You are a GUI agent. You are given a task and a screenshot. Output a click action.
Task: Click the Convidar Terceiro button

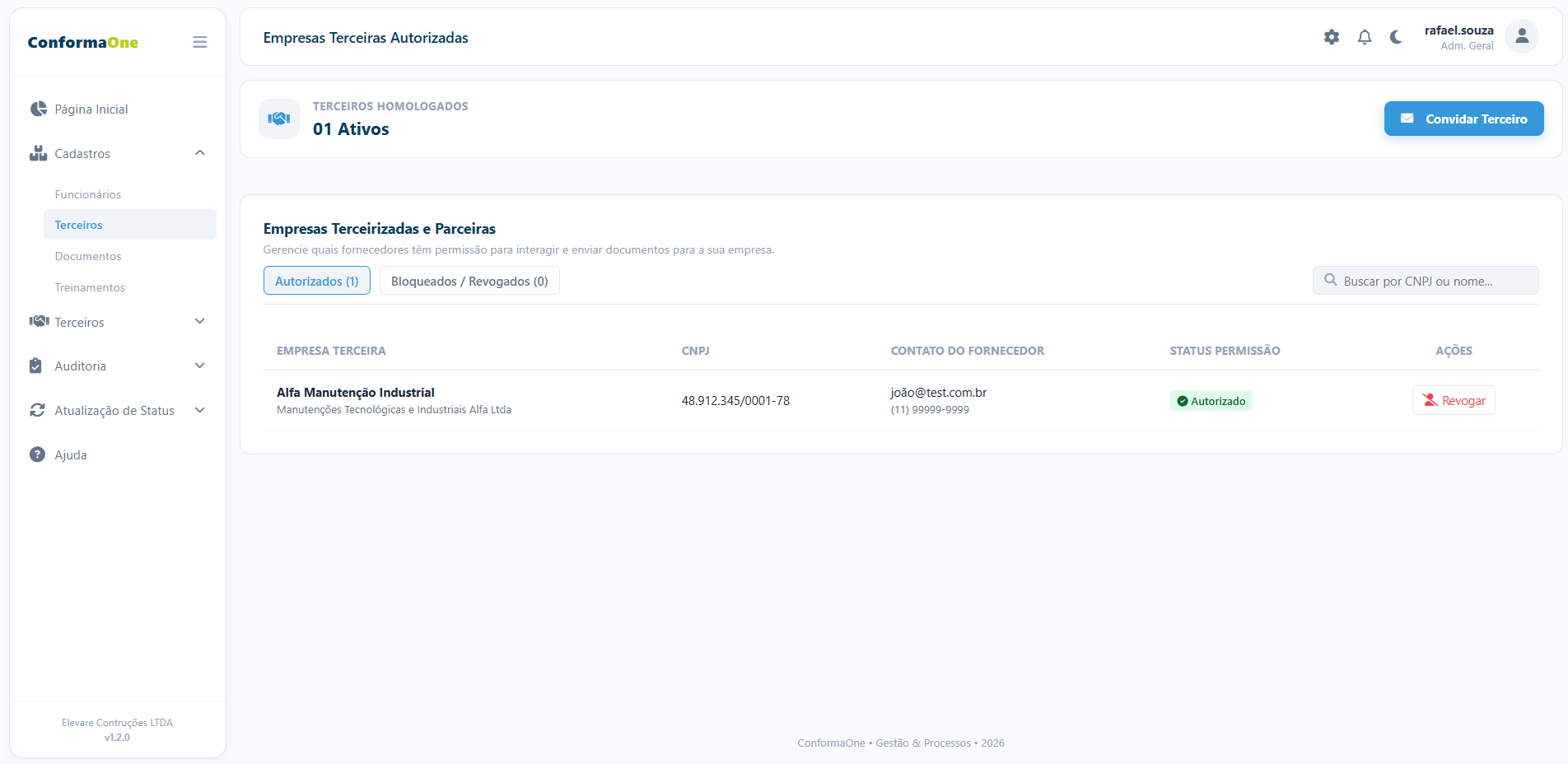(1464, 119)
